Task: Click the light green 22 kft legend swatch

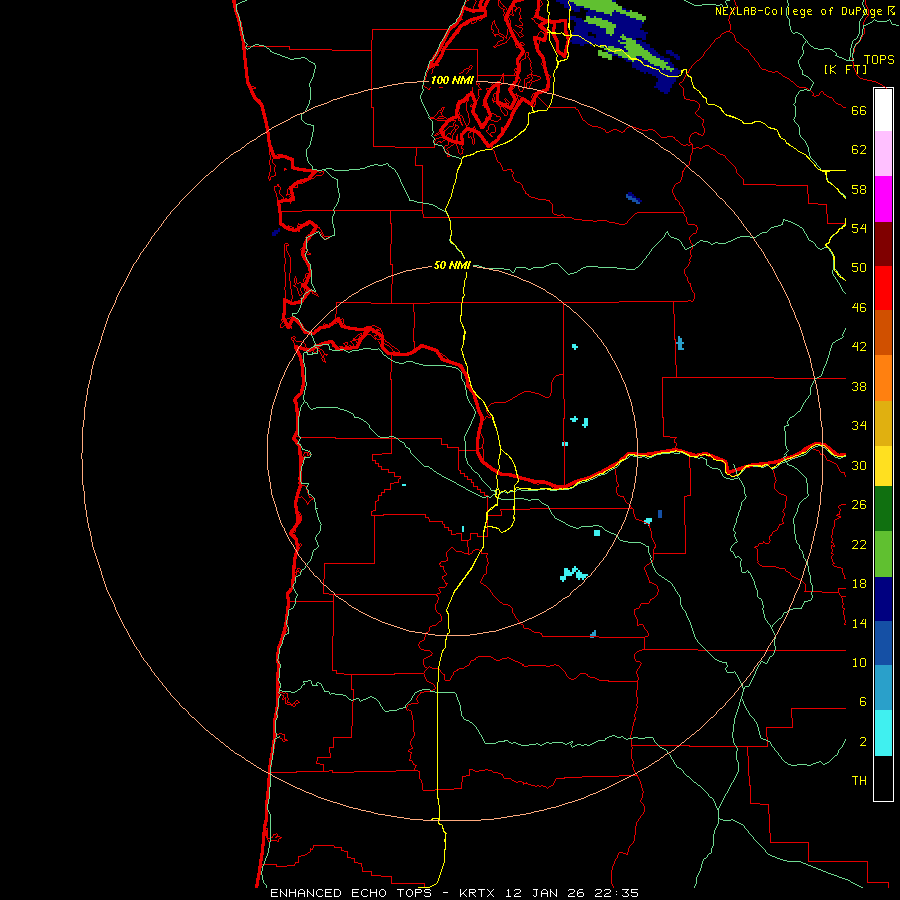Action: tap(883, 554)
